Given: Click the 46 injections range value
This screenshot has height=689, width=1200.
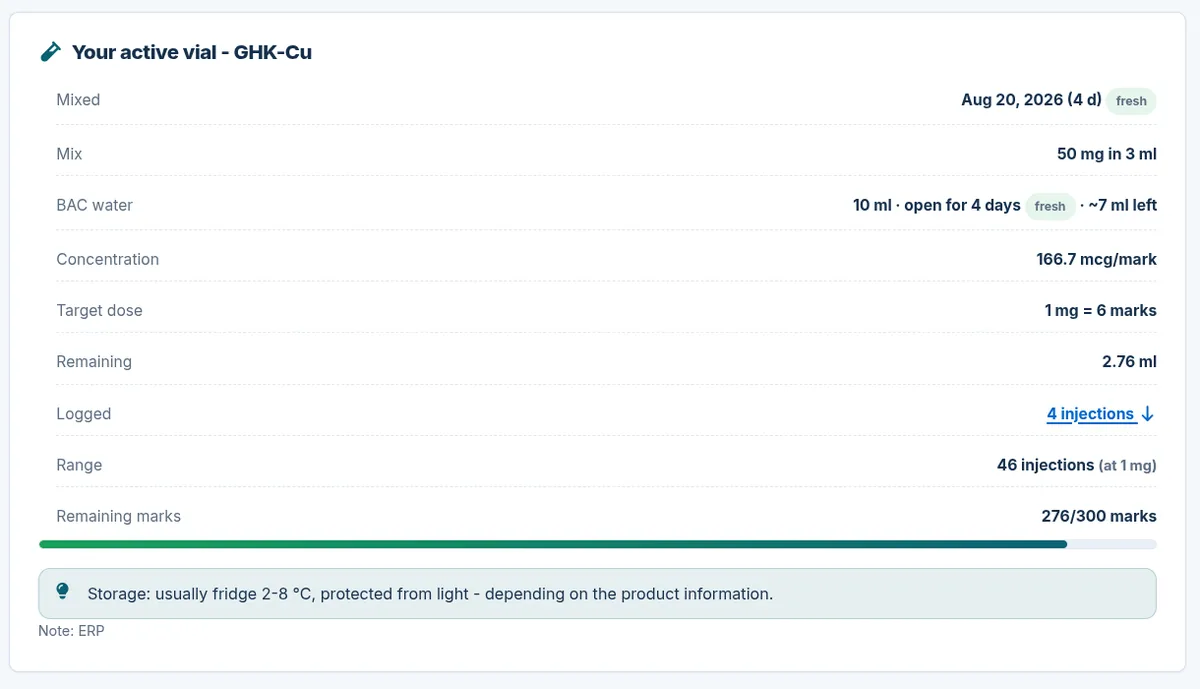Looking at the screenshot, I should pos(1046,465).
